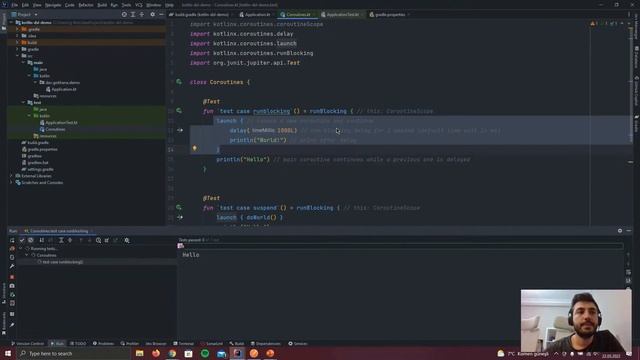This screenshot has width=640, height=360.
Task: Click Expand All icon in test toolbar
Action: pyautogui.click(x=61, y=240)
